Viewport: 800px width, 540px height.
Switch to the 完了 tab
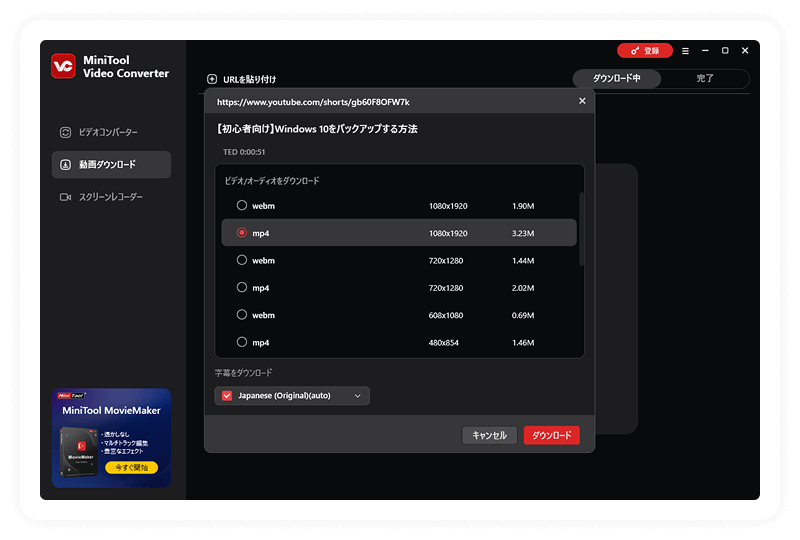pos(705,79)
